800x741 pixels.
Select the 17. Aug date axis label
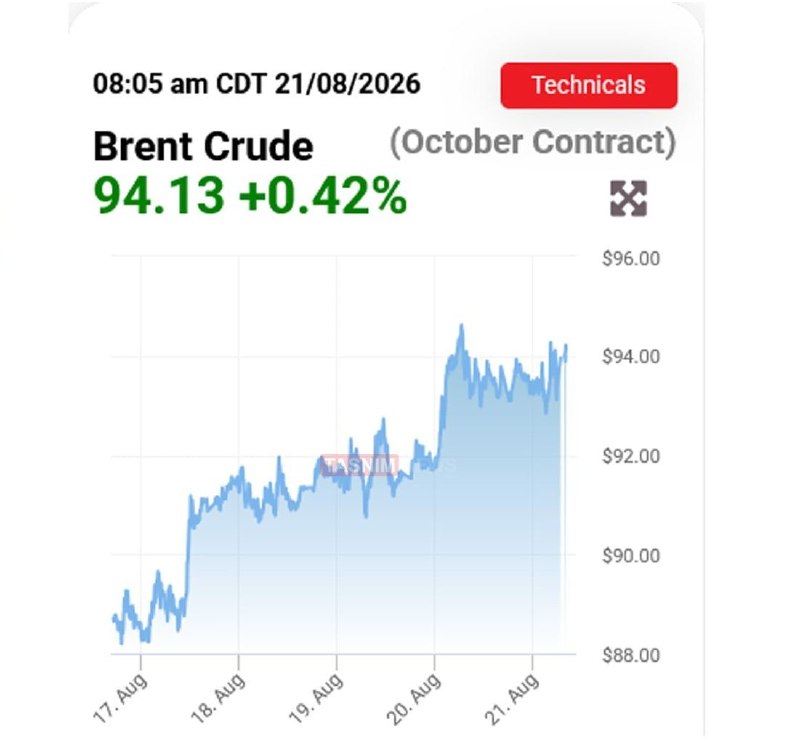121,698
